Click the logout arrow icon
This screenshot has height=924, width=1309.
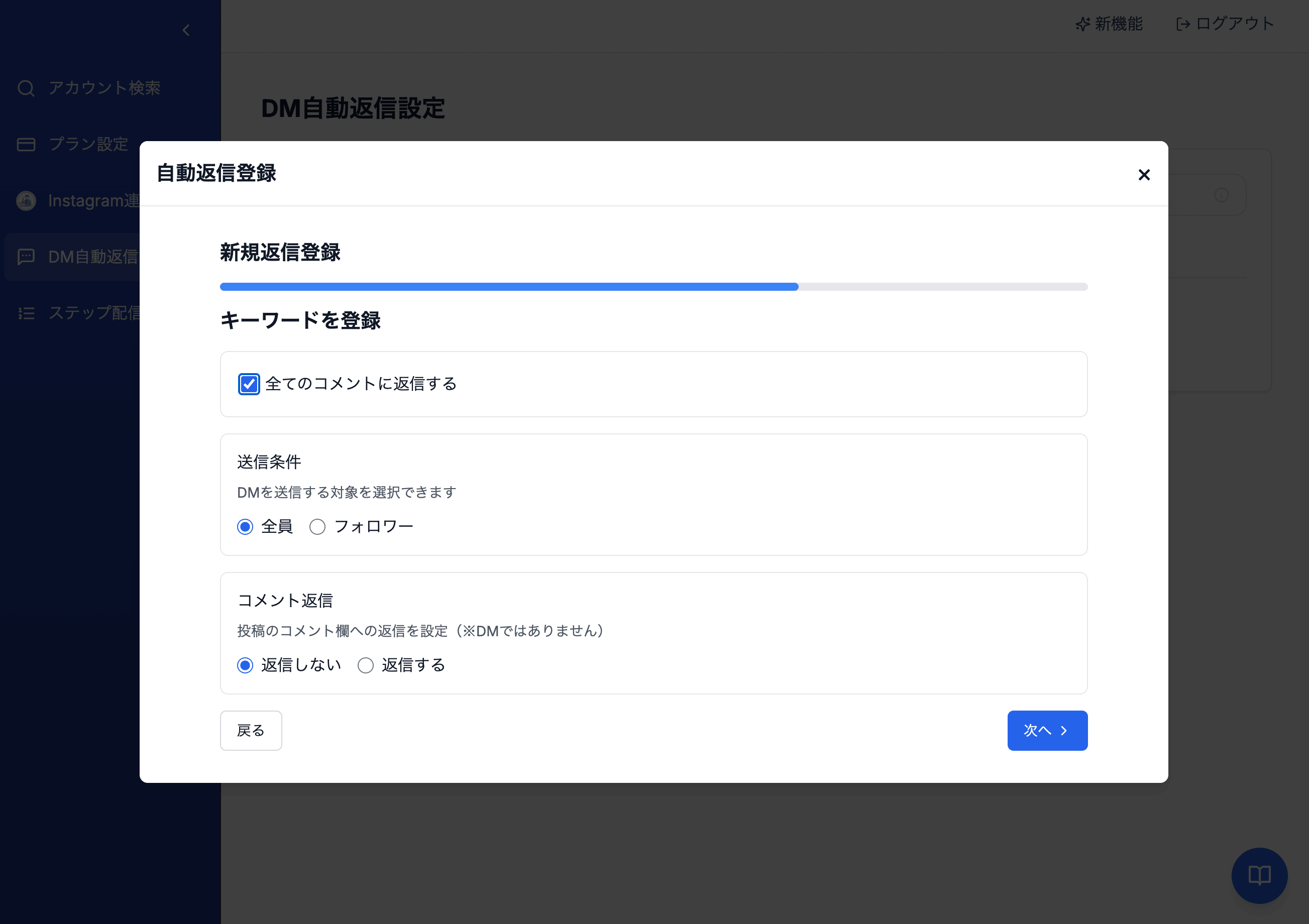[x=1183, y=24]
